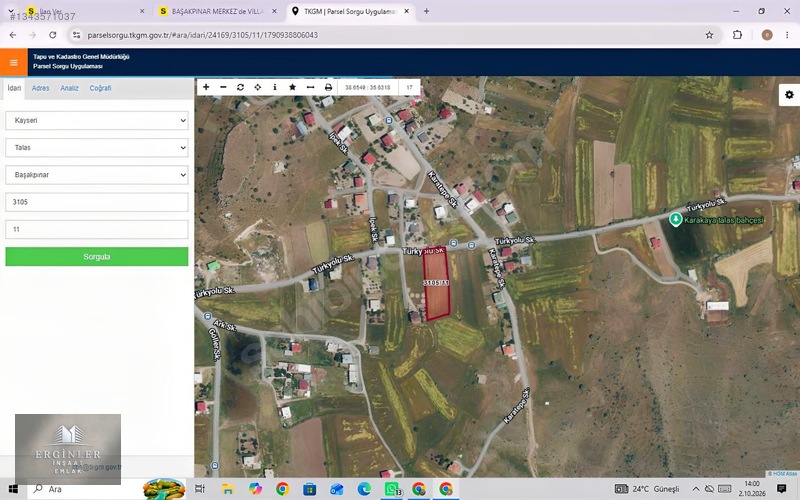Go back to previous page

point(13,35)
